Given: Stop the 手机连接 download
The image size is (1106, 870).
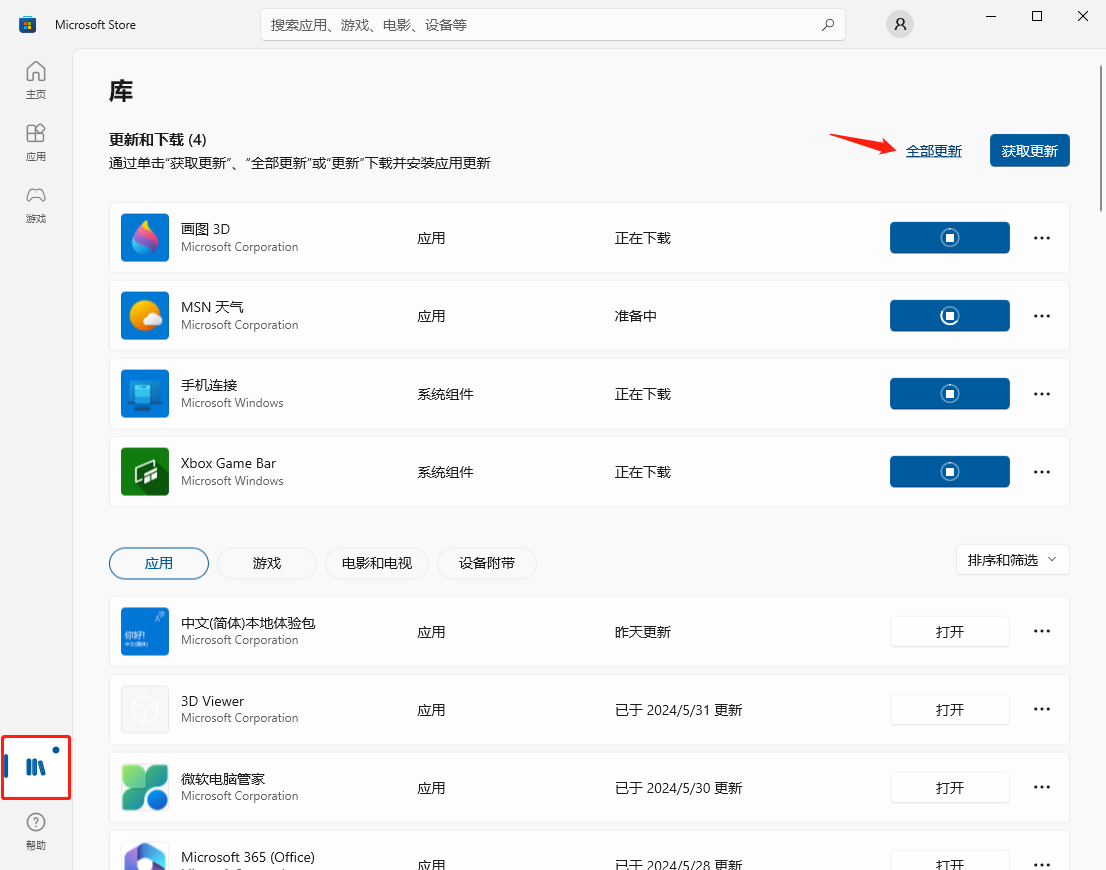Looking at the screenshot, I should (949, 393).
